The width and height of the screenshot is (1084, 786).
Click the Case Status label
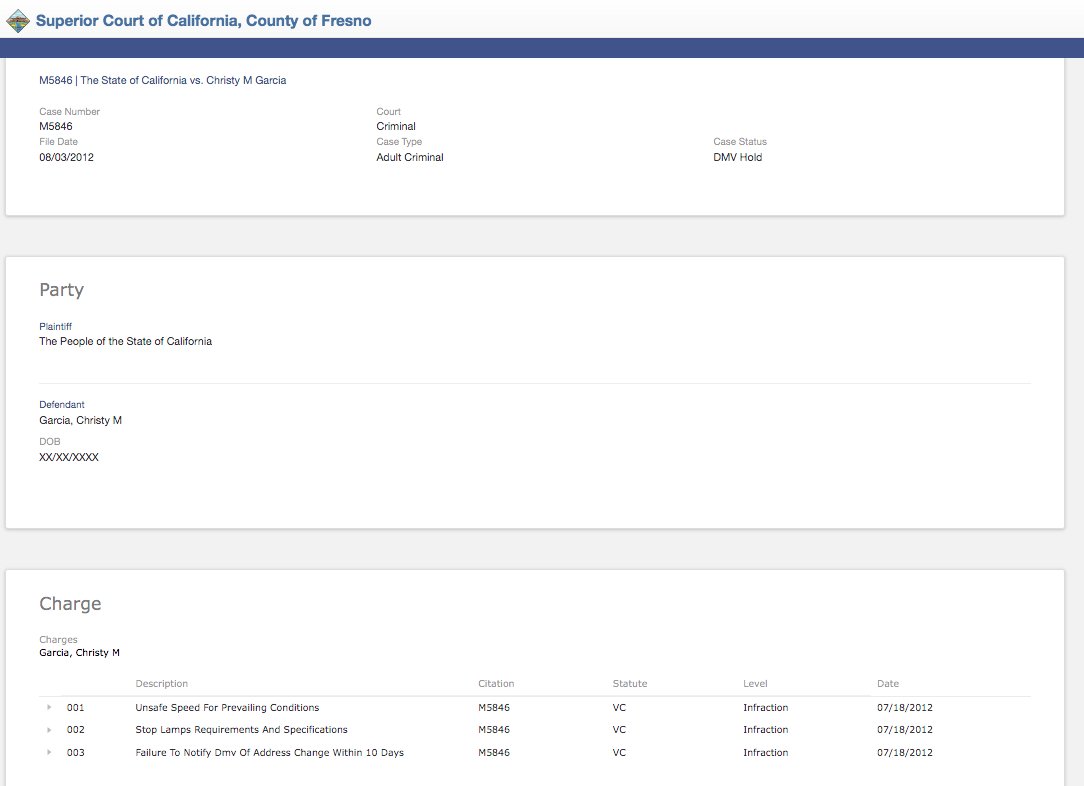point(740,142)
